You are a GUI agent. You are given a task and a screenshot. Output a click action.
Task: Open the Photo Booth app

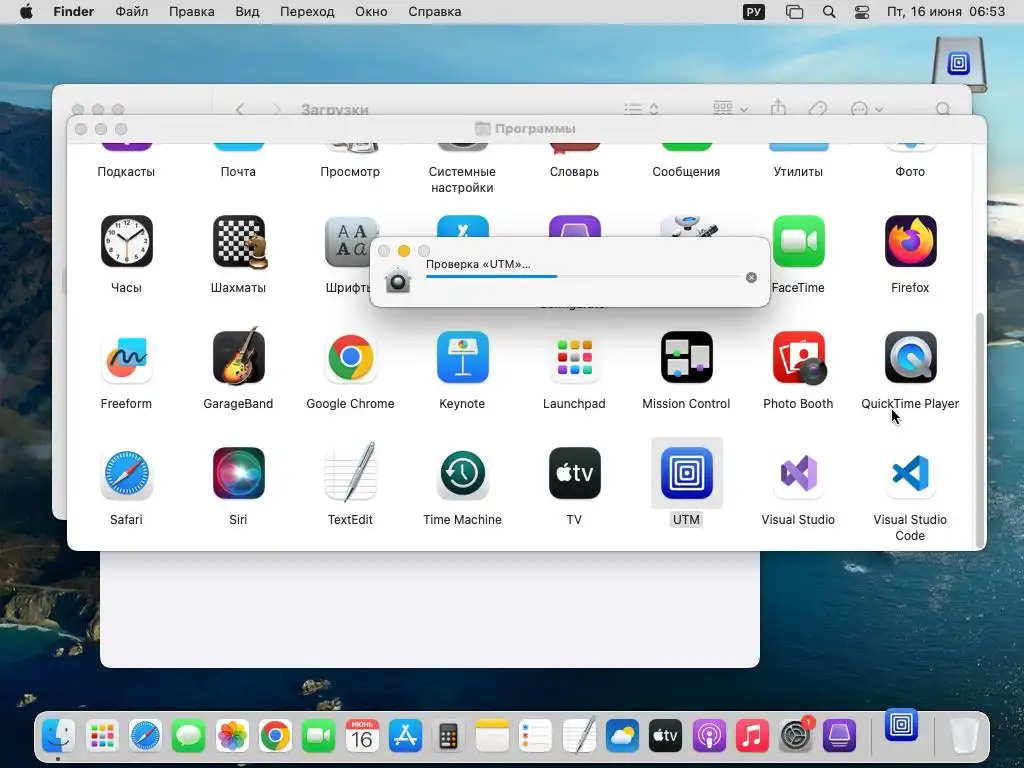[x=799, y=357]
